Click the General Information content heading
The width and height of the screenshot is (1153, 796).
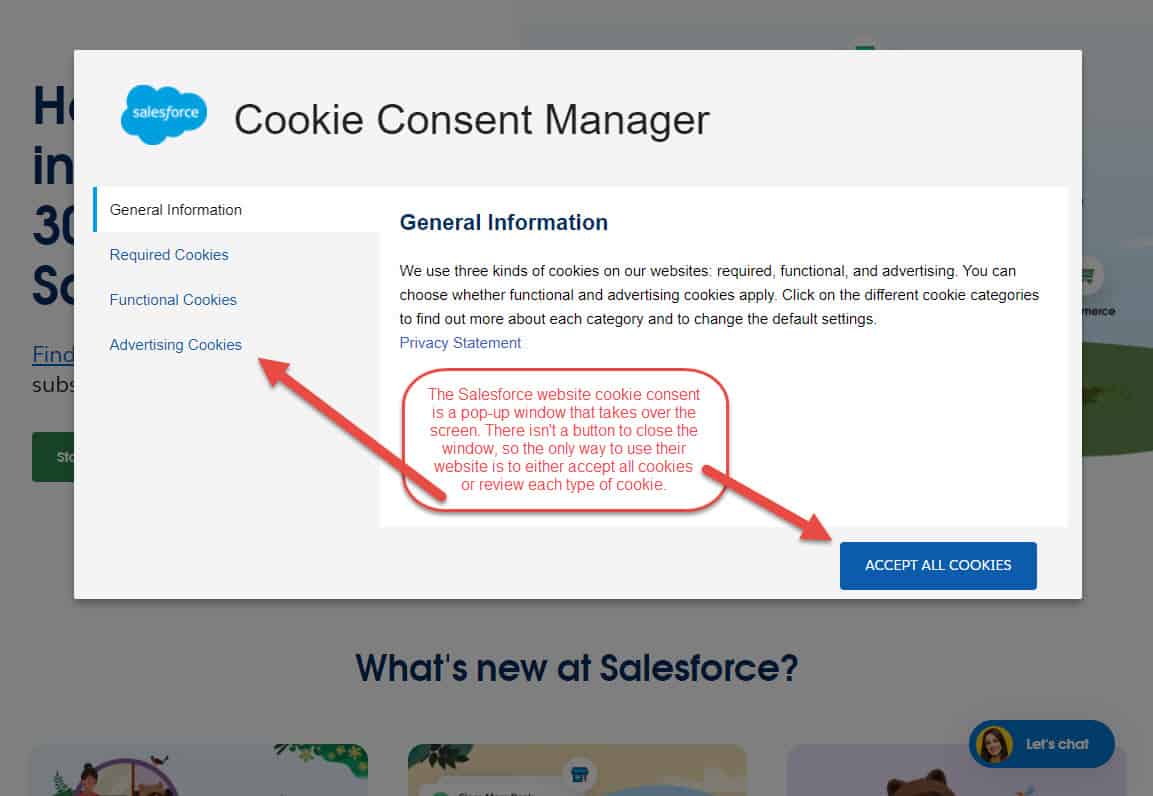click(x=504, y=222)
